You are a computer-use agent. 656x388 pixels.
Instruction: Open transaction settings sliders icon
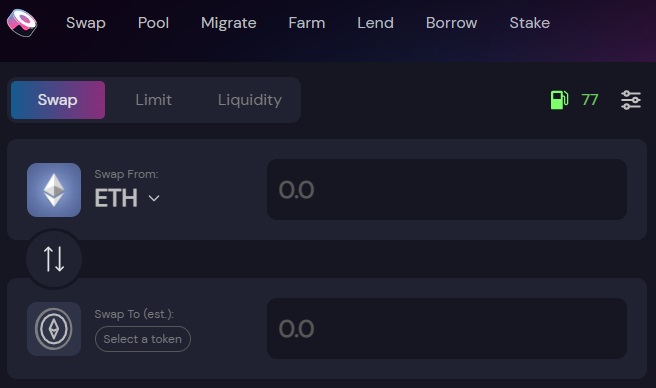630,100
